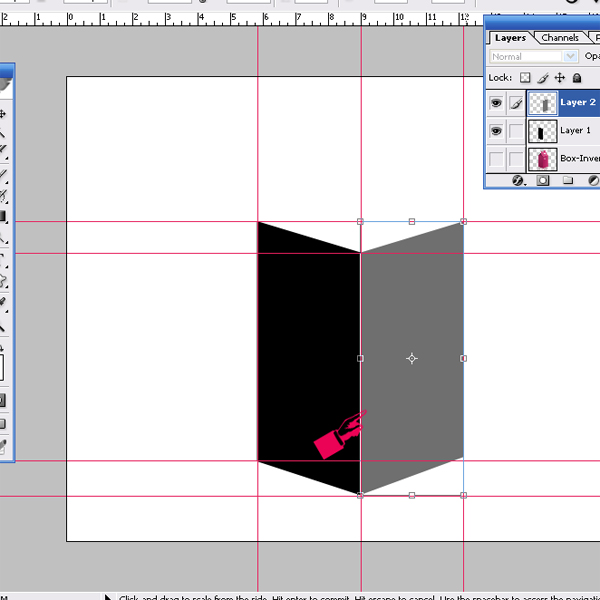Click the transform center reference point
The image size is (600, 600).
coord(412,359)
